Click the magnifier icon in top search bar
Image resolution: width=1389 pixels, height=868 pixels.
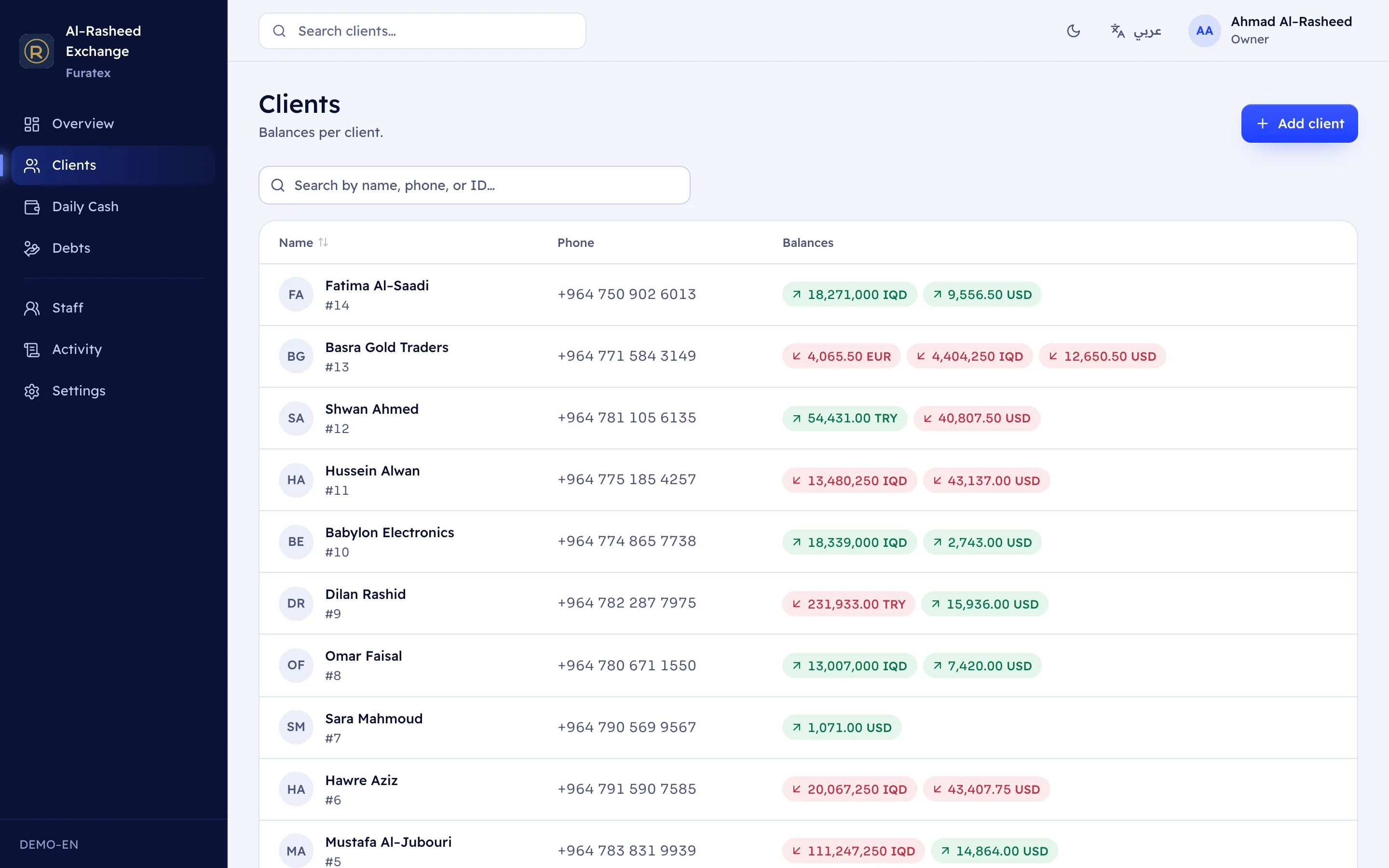click(x=279, y=31)
